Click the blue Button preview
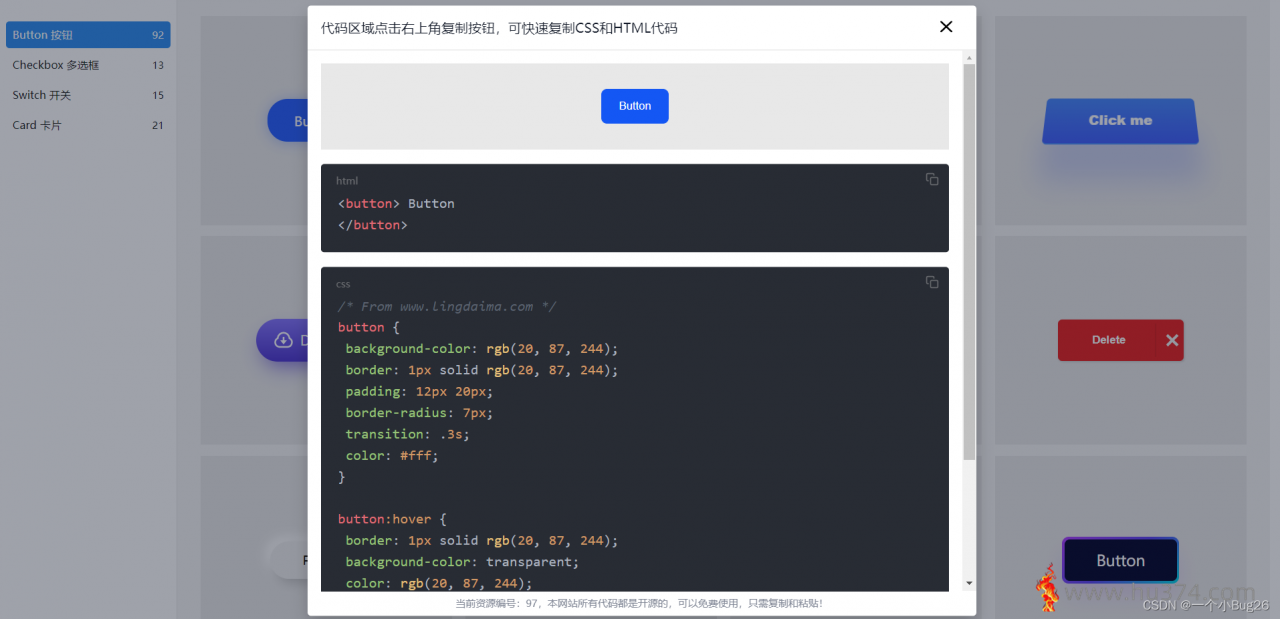 (635, 106)
